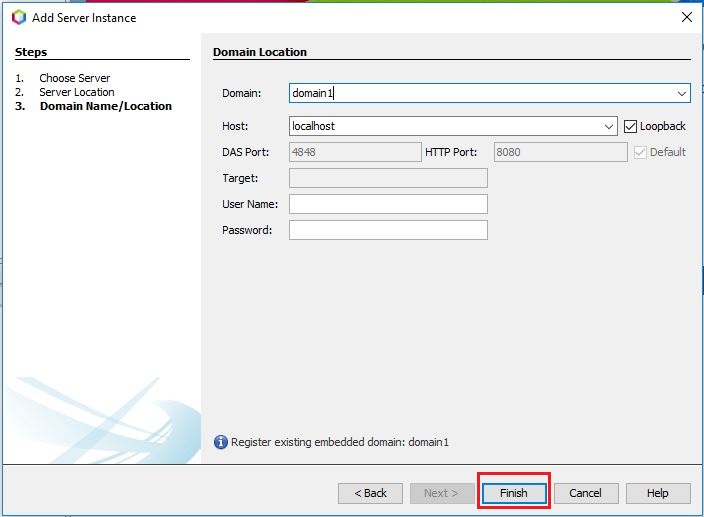Open the Host dropdown arrow
The image size is (704, 517).
(x=608, y=127)
